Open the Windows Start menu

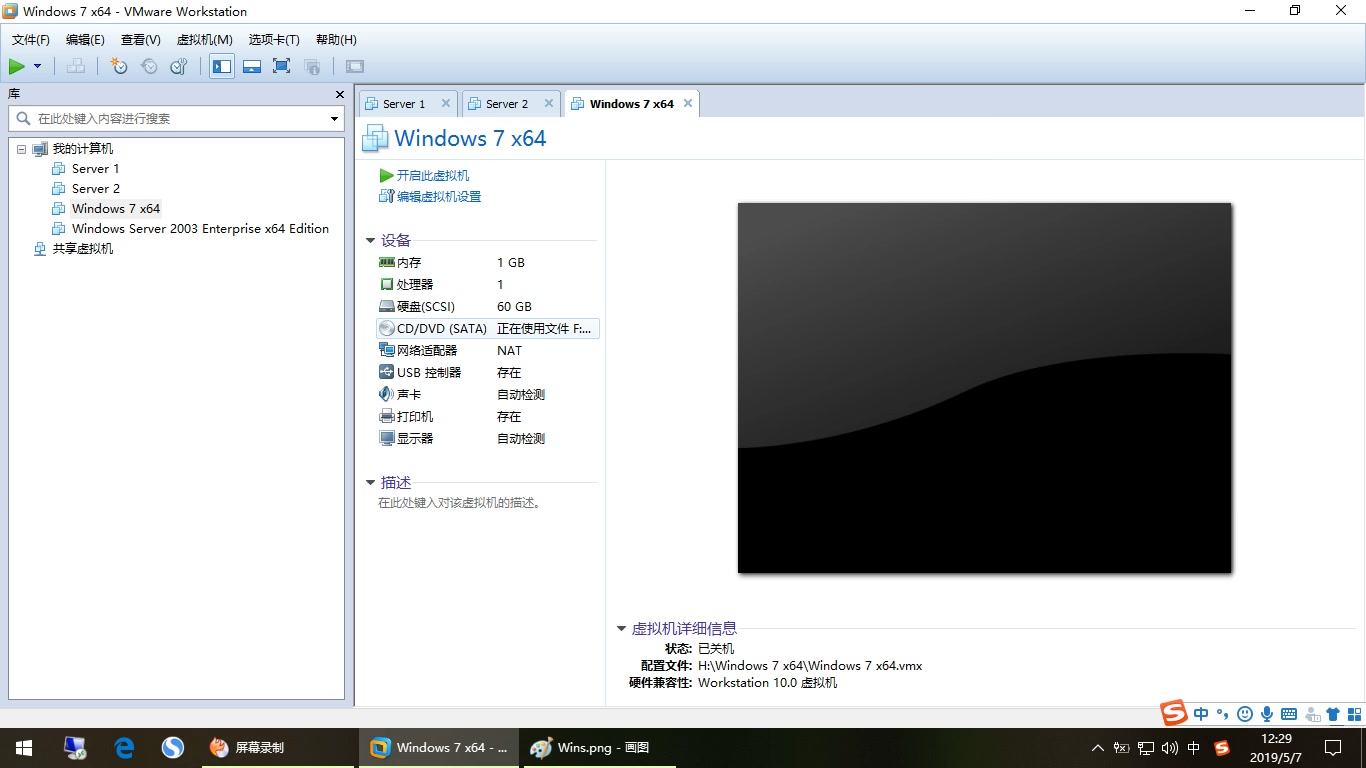(x=24, y=748)
